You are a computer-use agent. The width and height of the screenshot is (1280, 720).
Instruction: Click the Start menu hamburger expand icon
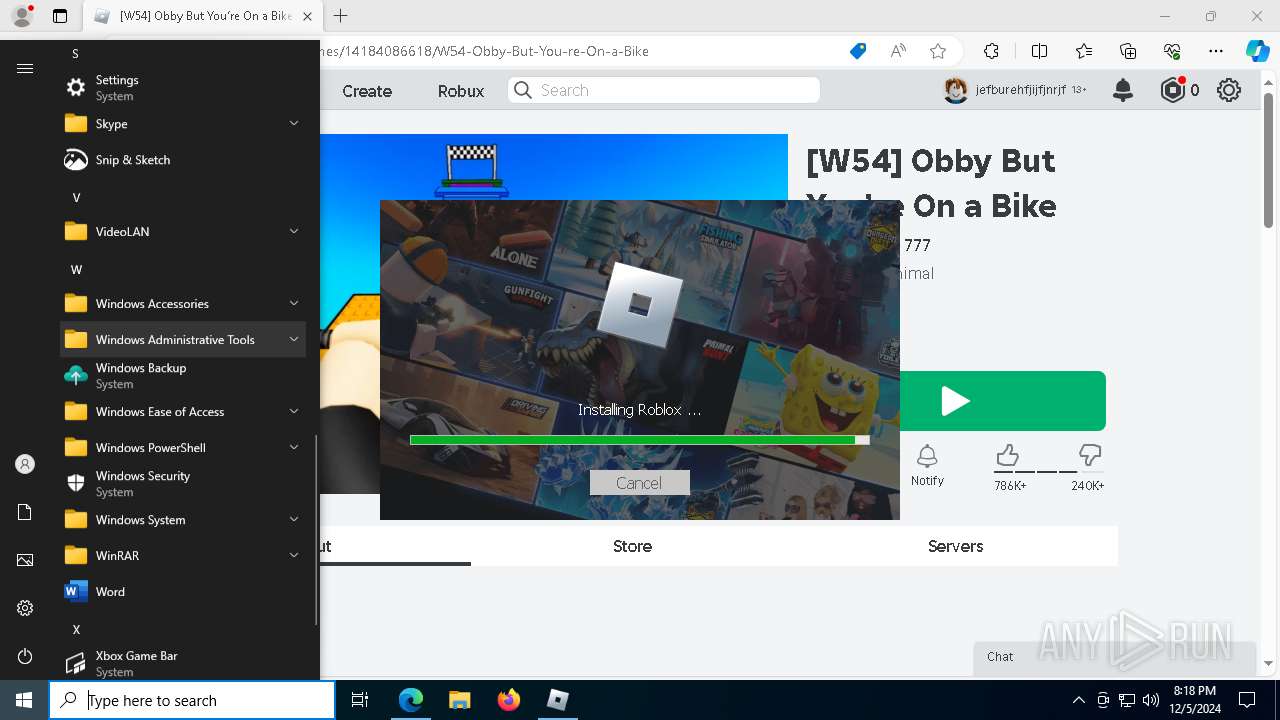pyautogui.click(x=25, y=68)
